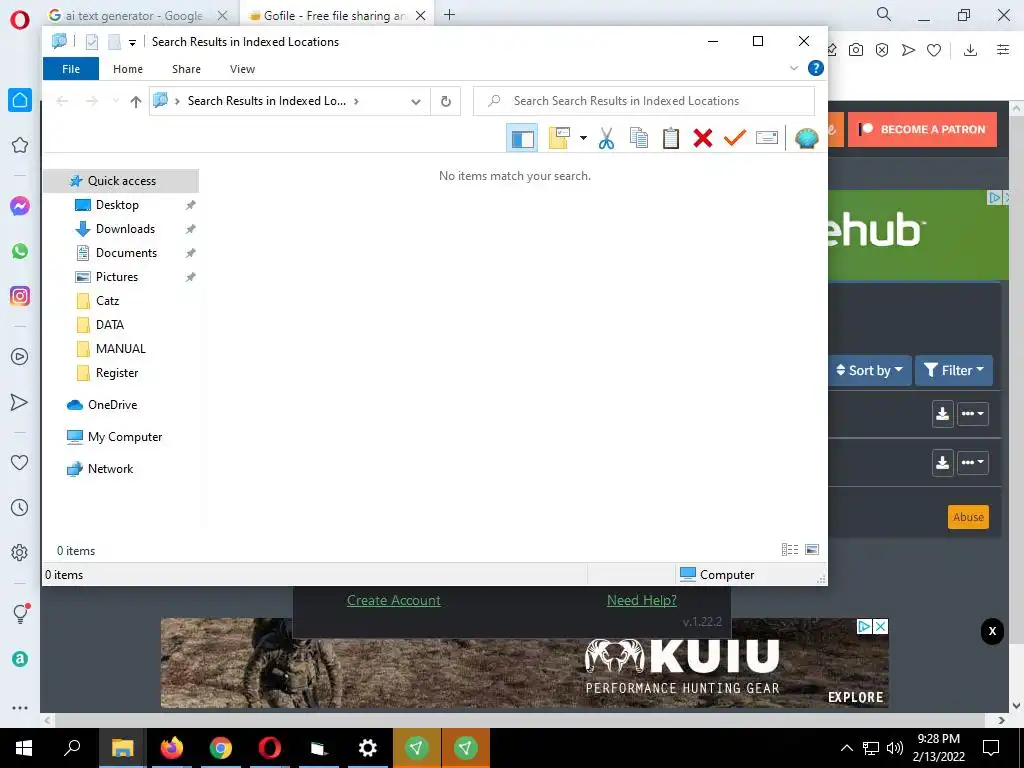Click the Windows Start button
The height and width of the screenshot is (768, 1024).
click(x=24, y=748)
